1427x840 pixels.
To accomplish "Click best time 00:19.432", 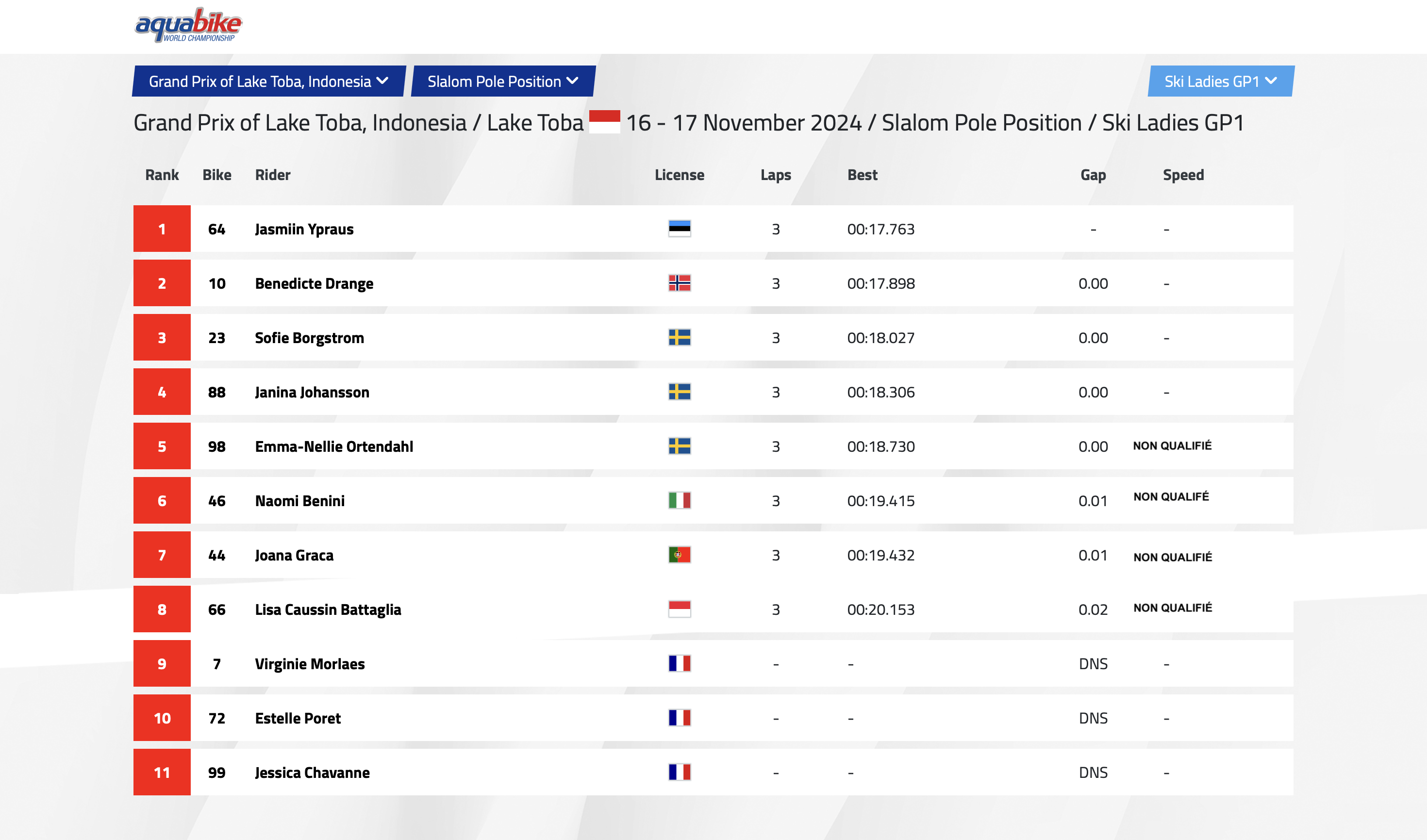I will [x=881, y=555].
